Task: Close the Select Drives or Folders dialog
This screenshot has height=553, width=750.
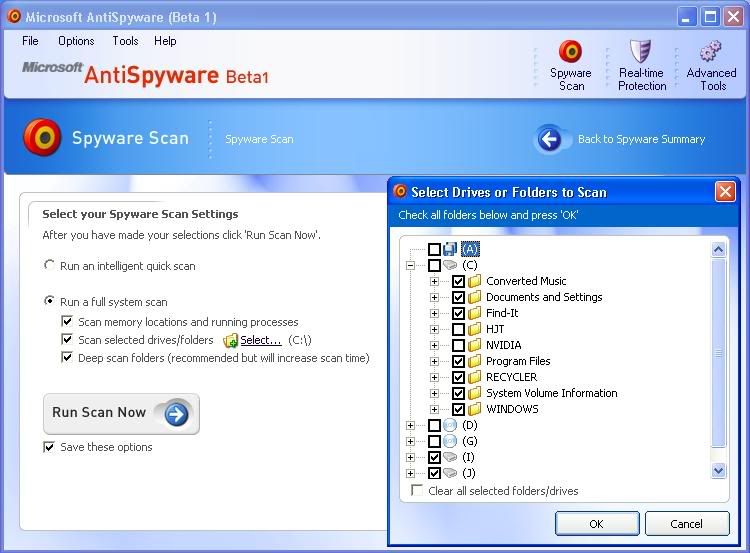Action: pyautogui.click(x=725, y=192)
